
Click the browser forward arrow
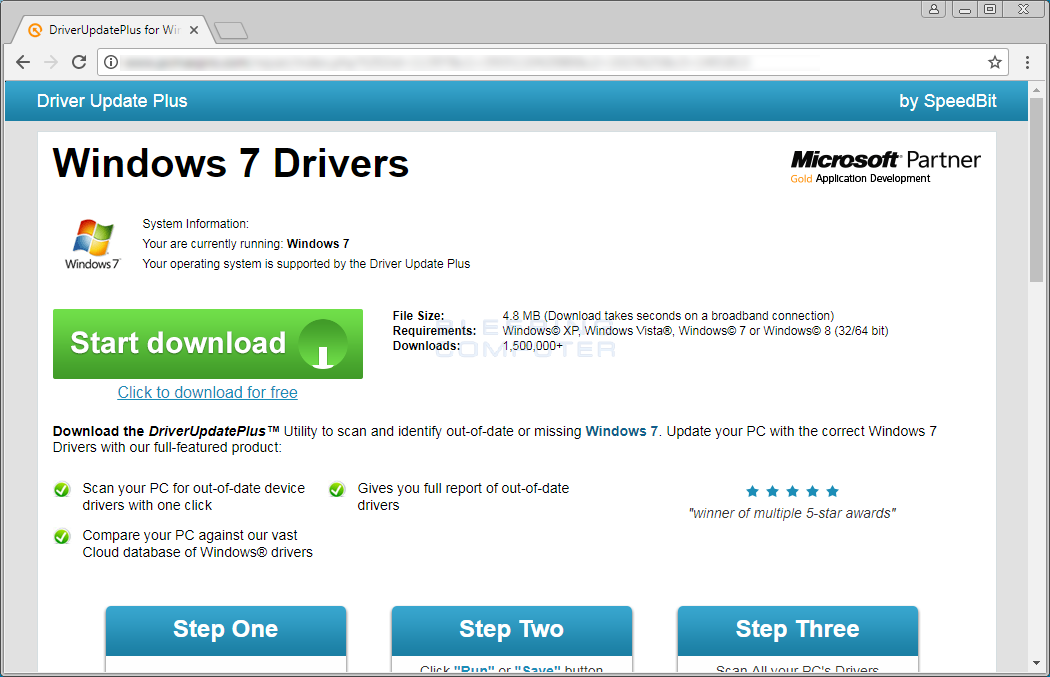click(51, 62)
